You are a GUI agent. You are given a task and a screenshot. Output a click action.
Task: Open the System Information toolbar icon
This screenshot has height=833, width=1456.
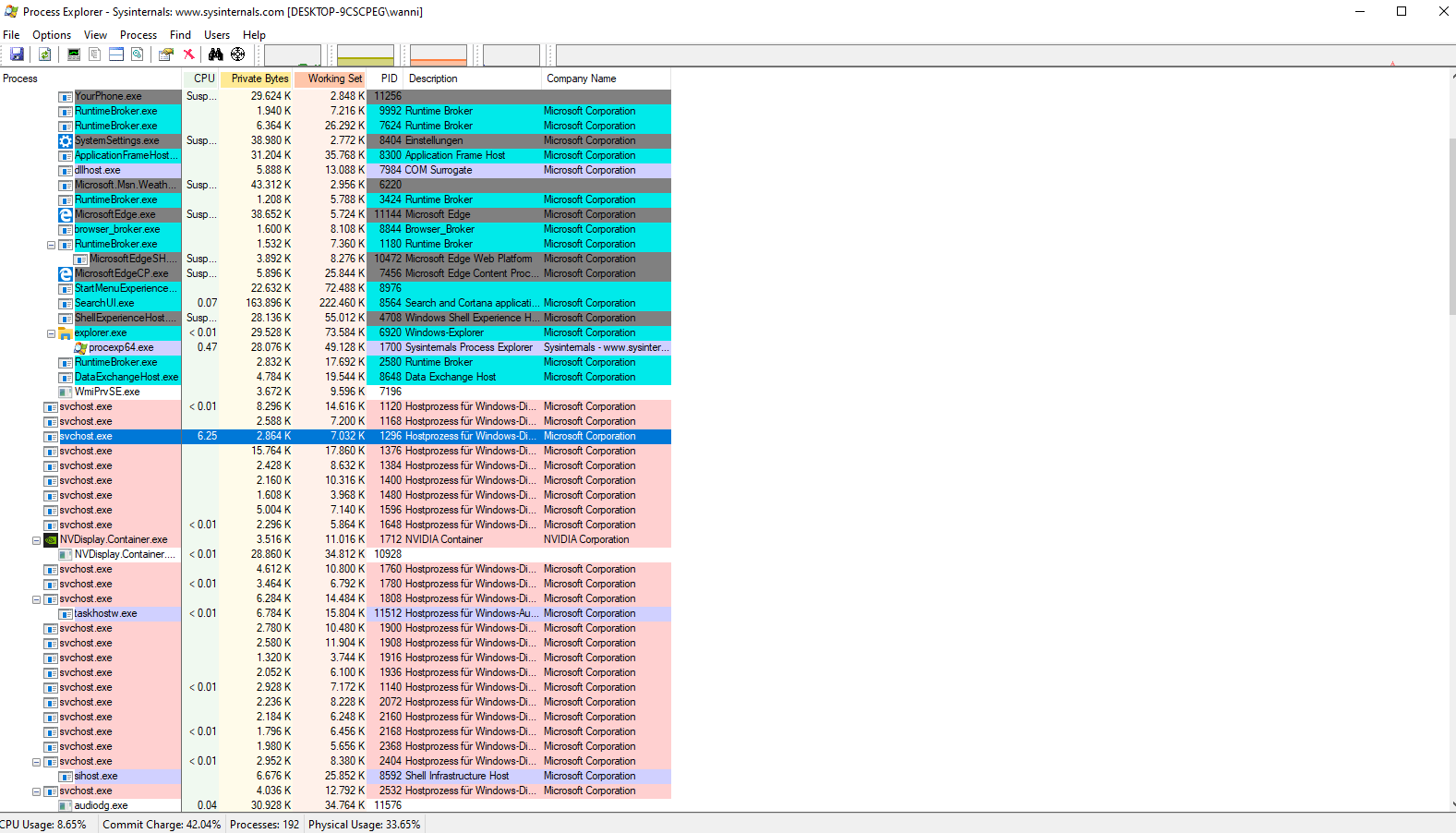[74, 54]
